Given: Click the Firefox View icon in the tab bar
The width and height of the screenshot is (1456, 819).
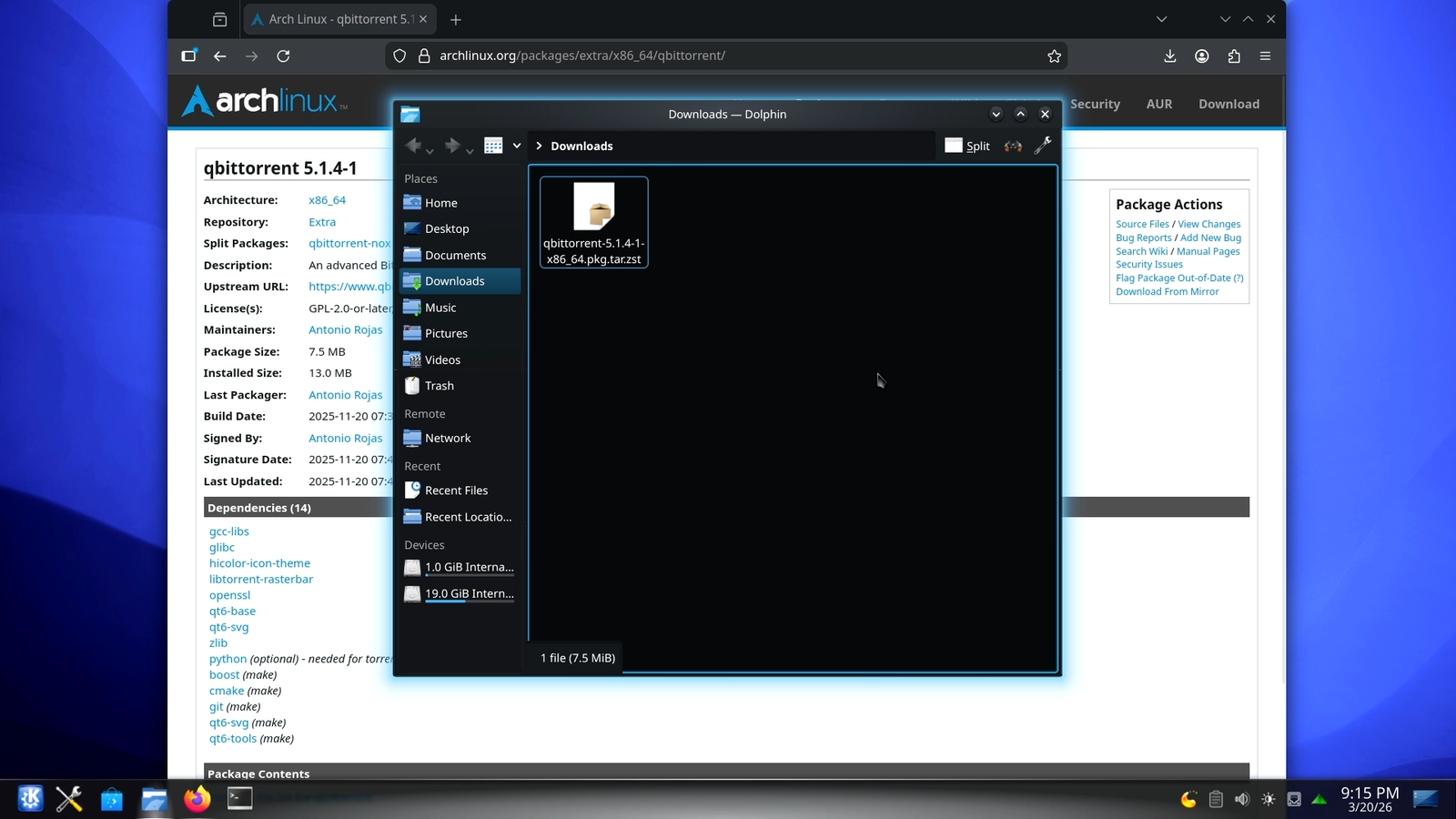Looking at the screenshot, I should [219, 19].
